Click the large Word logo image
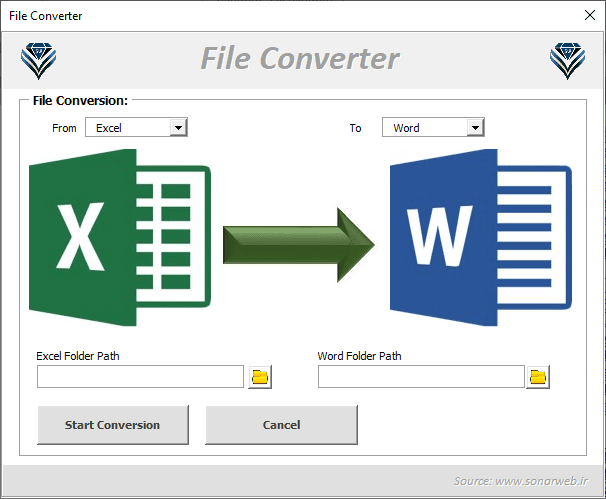 [x=481, y=237]
